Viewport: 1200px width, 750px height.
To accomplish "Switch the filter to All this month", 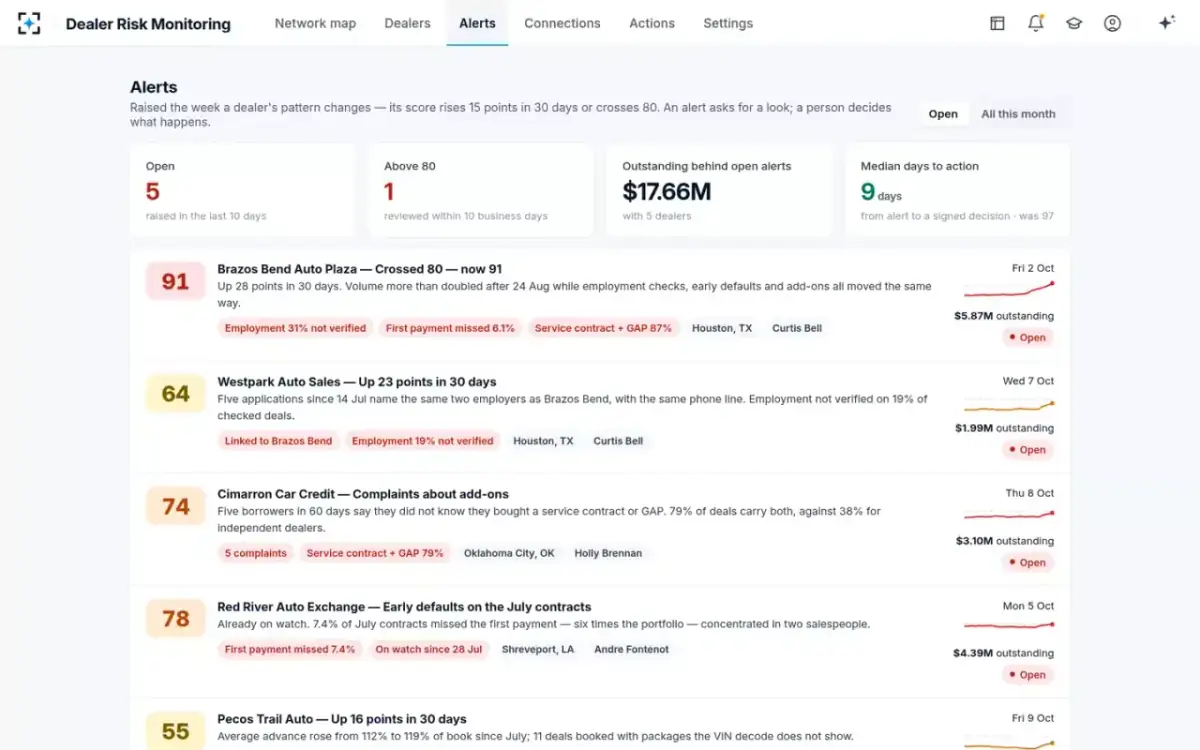I will pos(1018,114).
